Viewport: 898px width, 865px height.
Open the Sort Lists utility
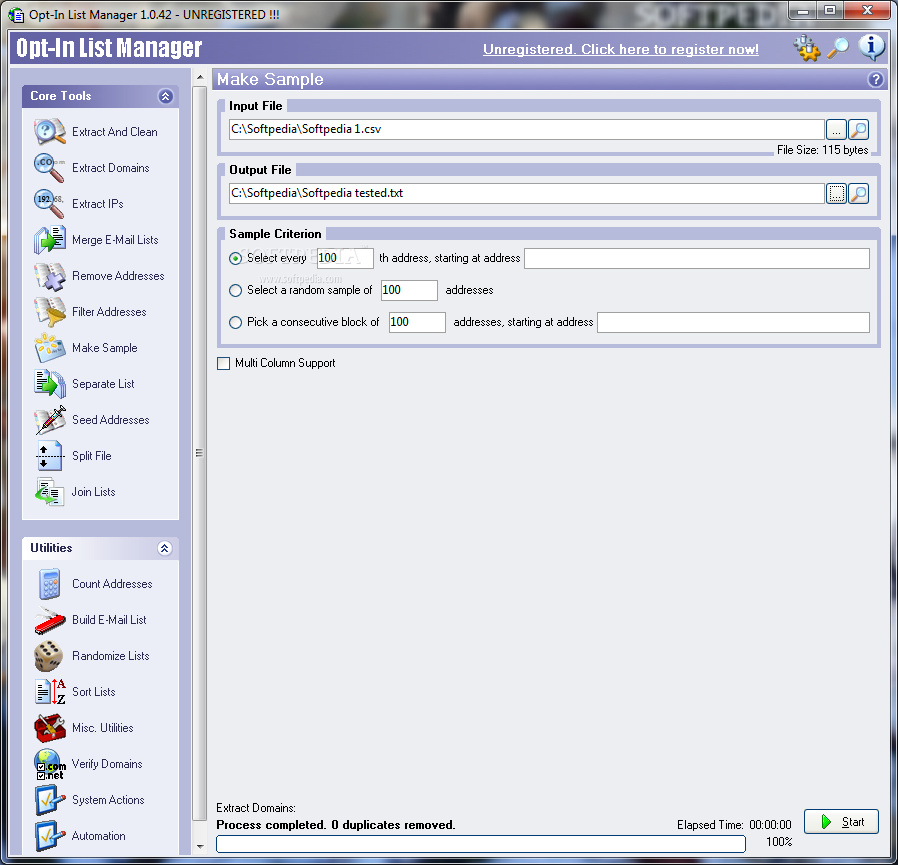tap(93, 692)
